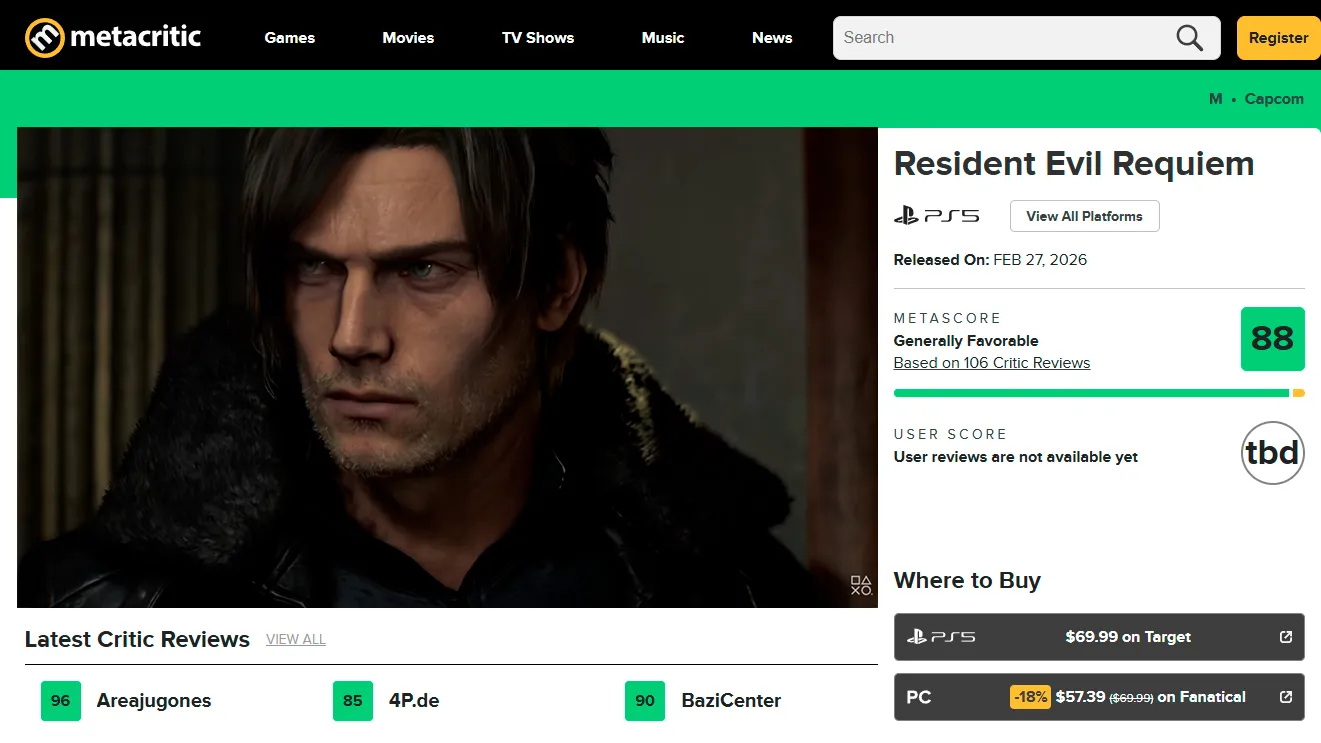Viewport: 1321px width, 743px height.
Task: Buy PS5 version for $69.99 on Target
Action: pyautogui.click(x=1099, y=637)
